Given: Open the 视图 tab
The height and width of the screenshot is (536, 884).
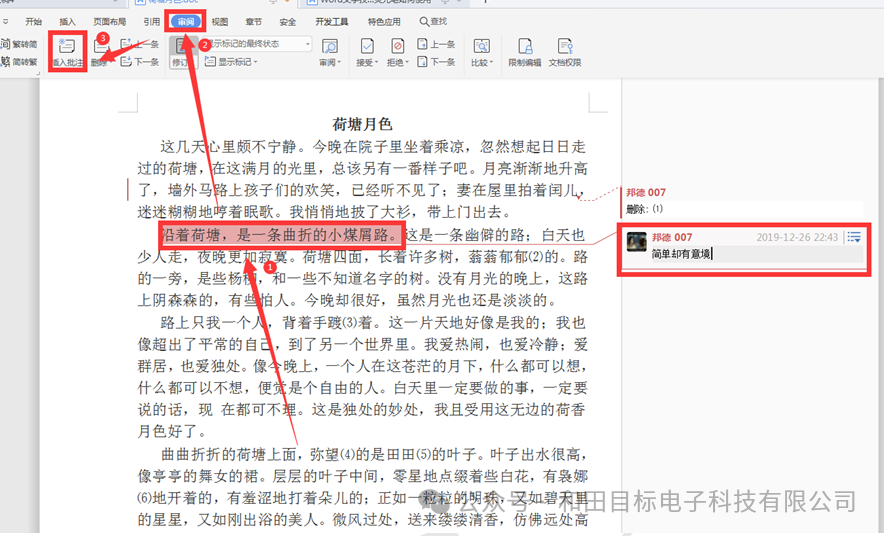Looking at the screenshot, I should click(x=220, y=21).
